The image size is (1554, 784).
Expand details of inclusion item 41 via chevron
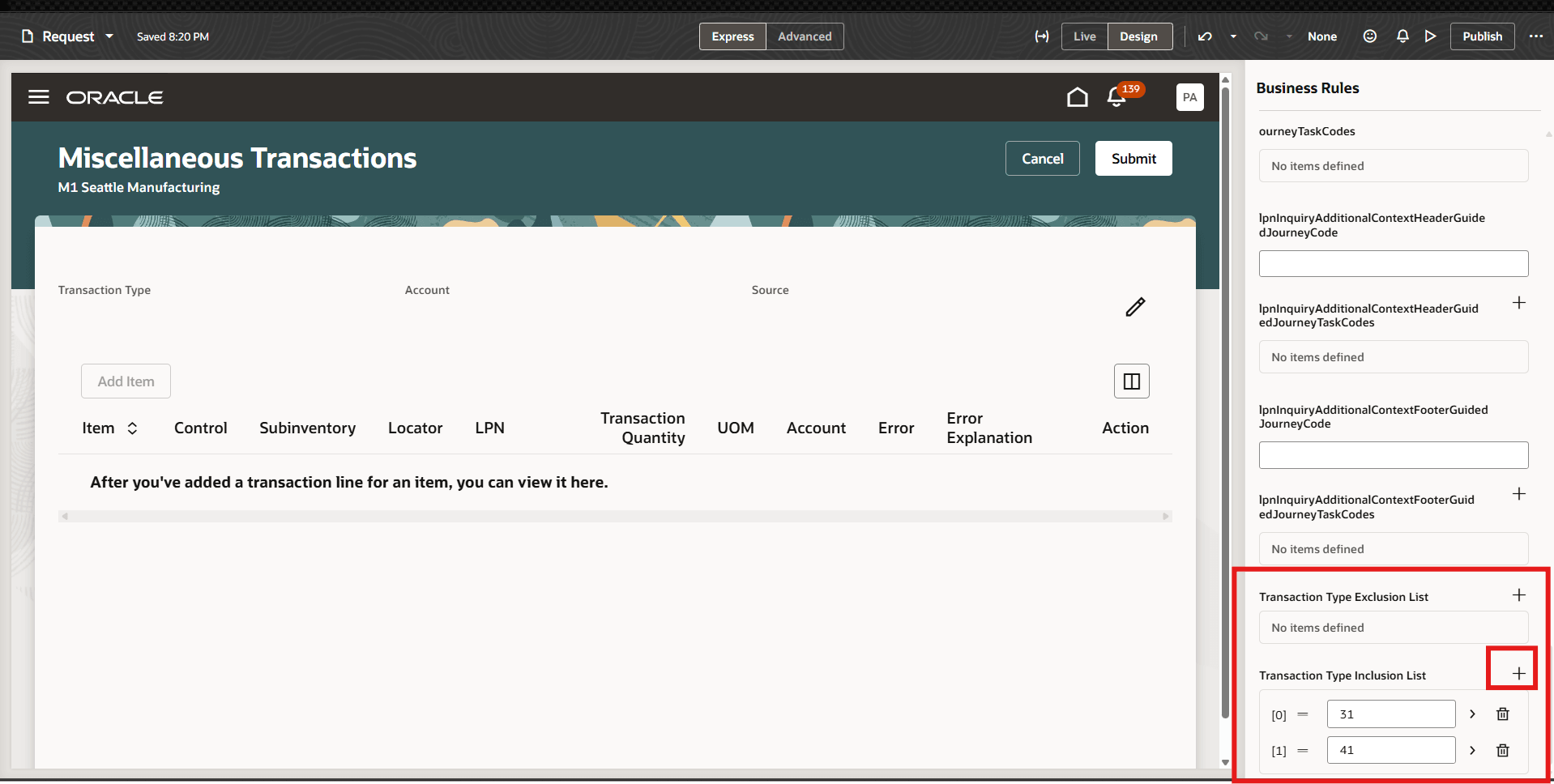tap(1473, 750)
